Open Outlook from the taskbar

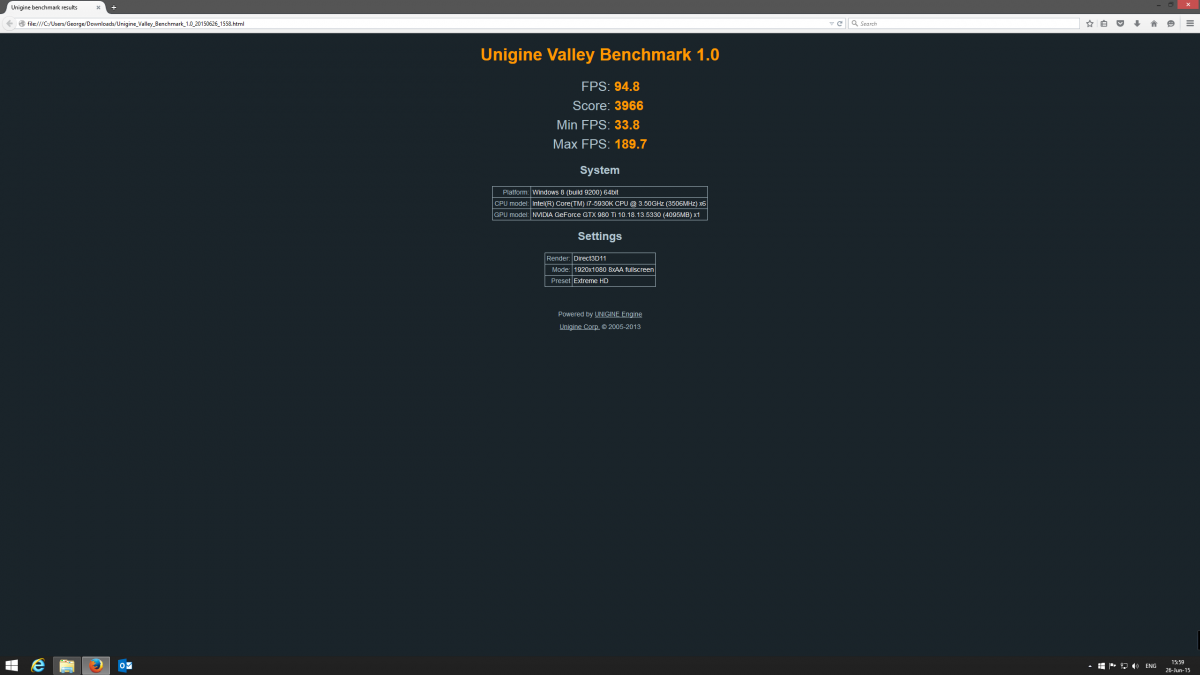[125, 665]
